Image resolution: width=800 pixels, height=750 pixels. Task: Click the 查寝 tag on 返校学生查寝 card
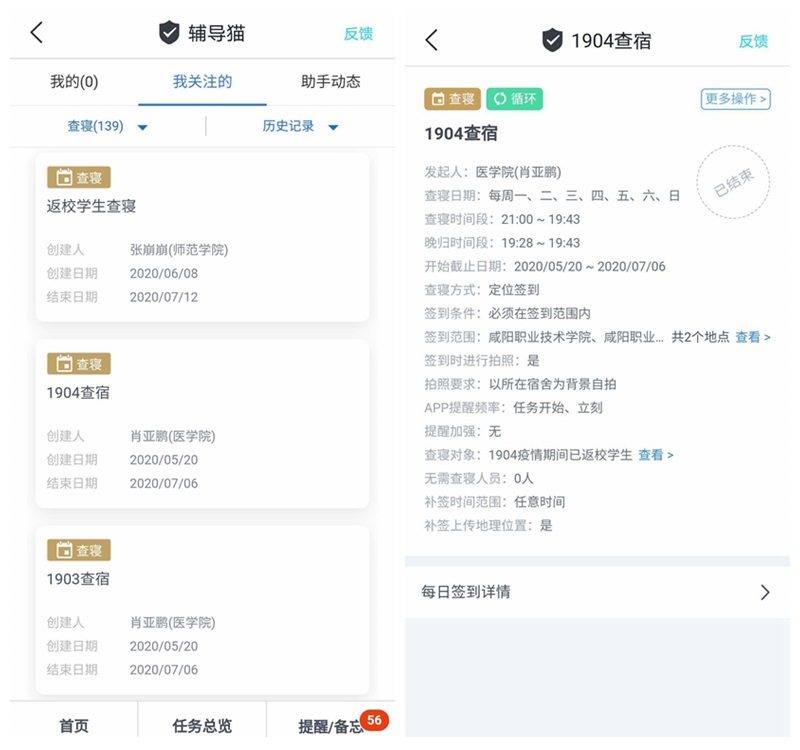point(79,178)
